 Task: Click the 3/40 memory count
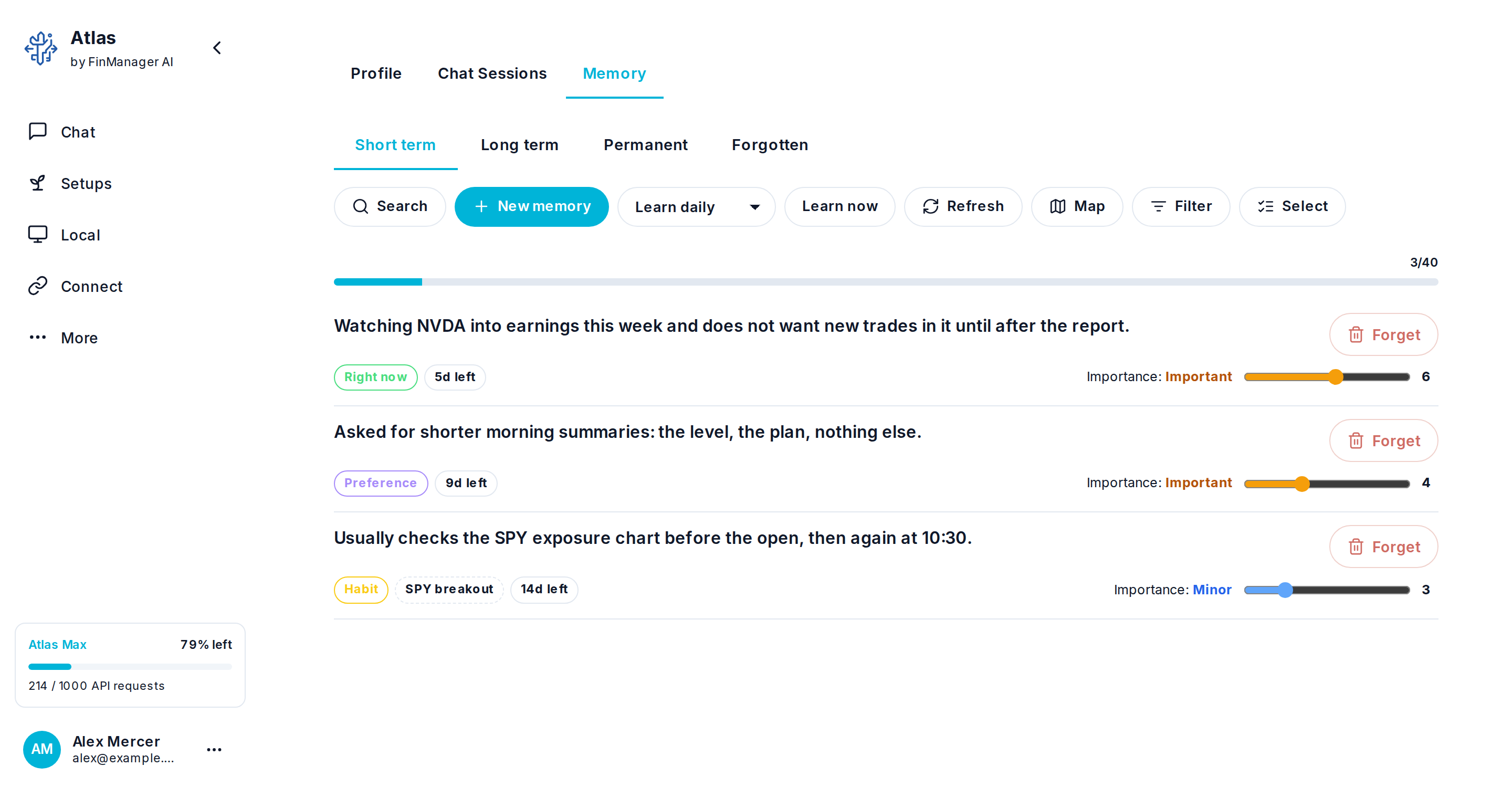[x=1424, y=262]
